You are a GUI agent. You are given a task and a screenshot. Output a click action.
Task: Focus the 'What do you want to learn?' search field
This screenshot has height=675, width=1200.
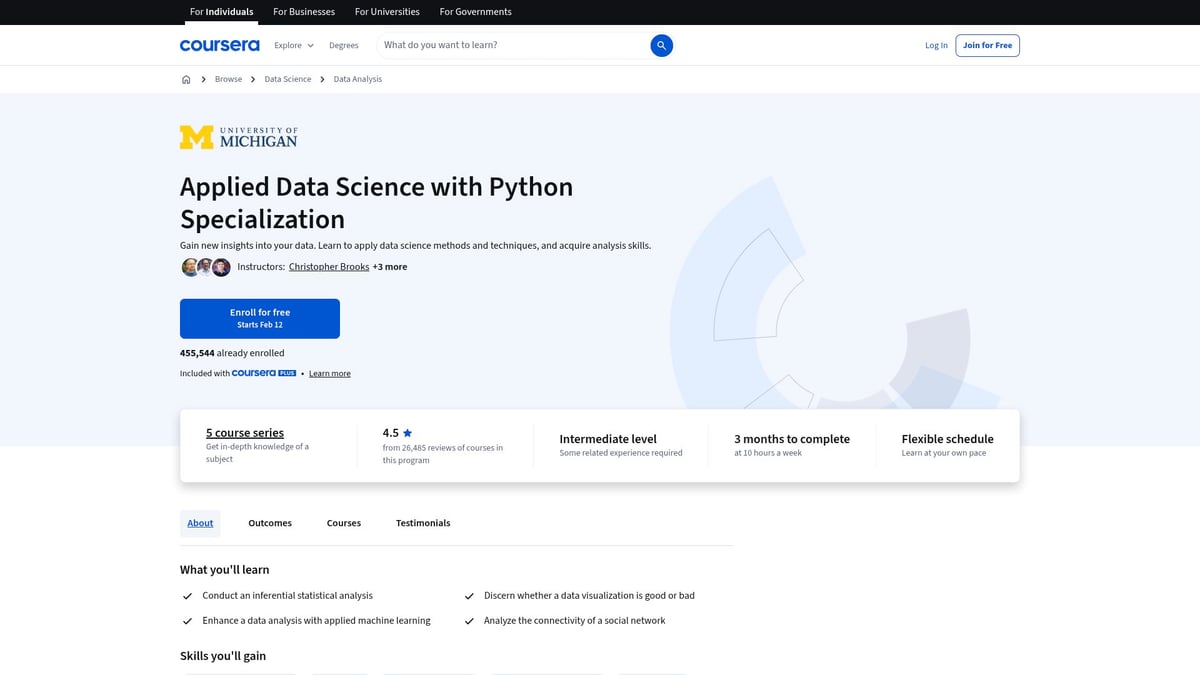point(514,45)
